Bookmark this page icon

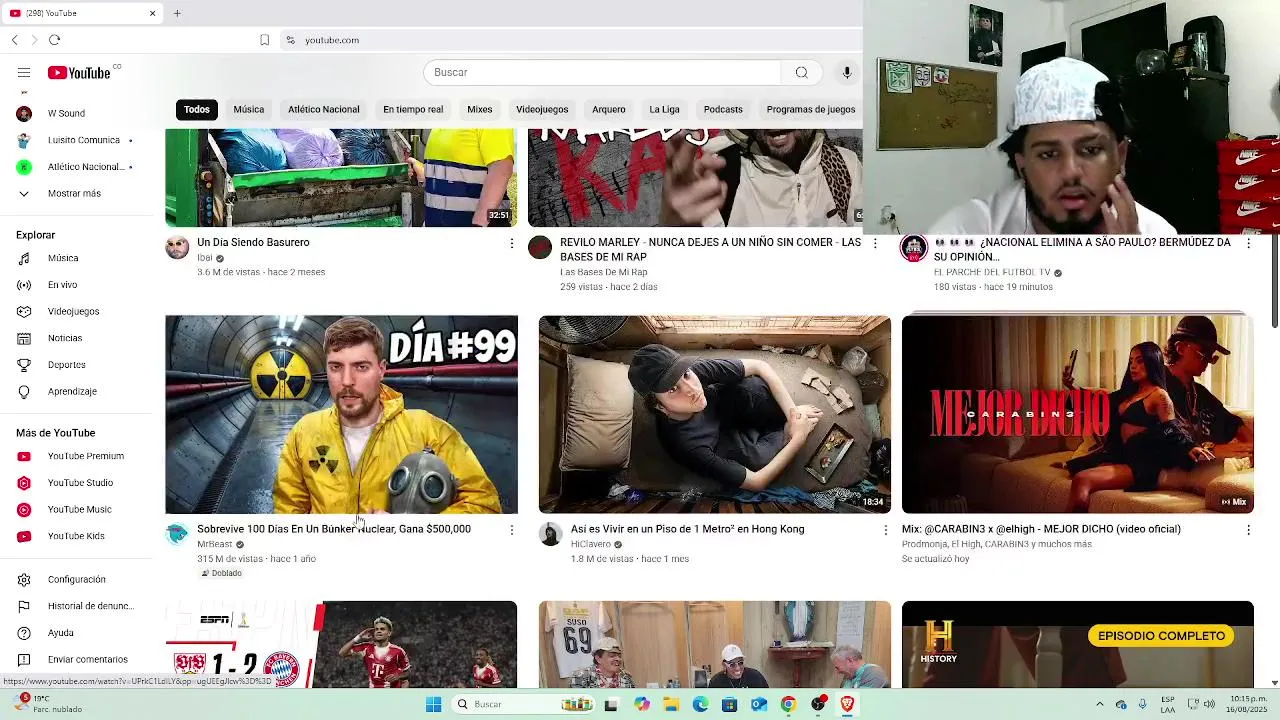264,40
